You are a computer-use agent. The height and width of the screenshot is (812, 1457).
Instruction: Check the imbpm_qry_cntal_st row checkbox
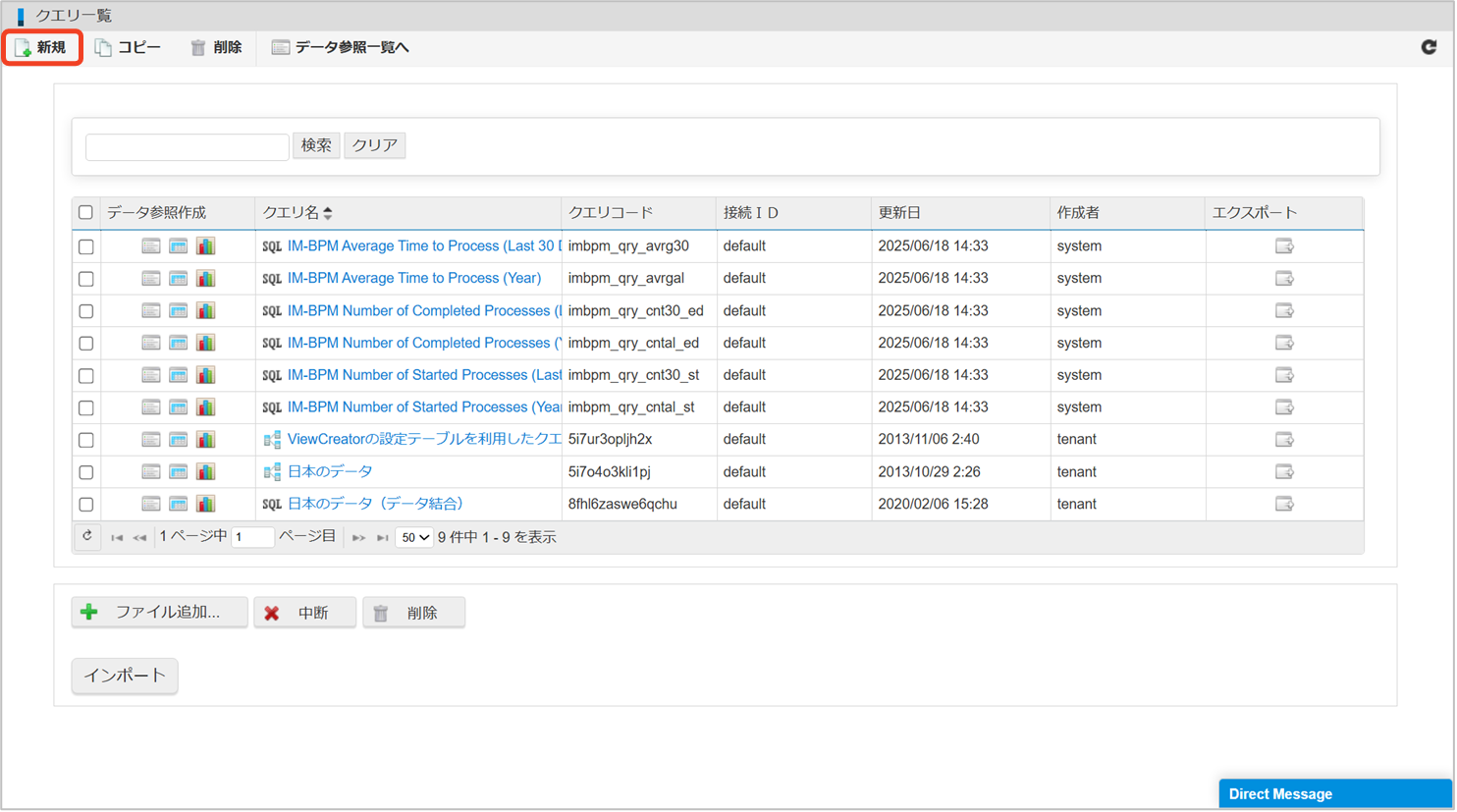point(86,408)
